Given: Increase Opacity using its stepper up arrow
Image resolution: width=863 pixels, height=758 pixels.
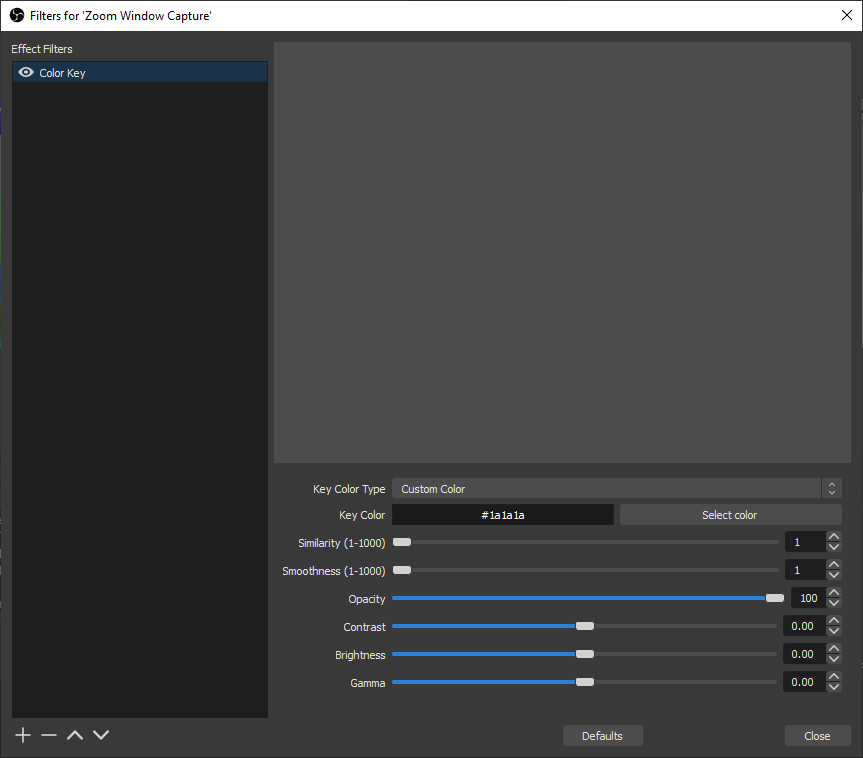Looking at the screenshot, I should tap(834, 593).
